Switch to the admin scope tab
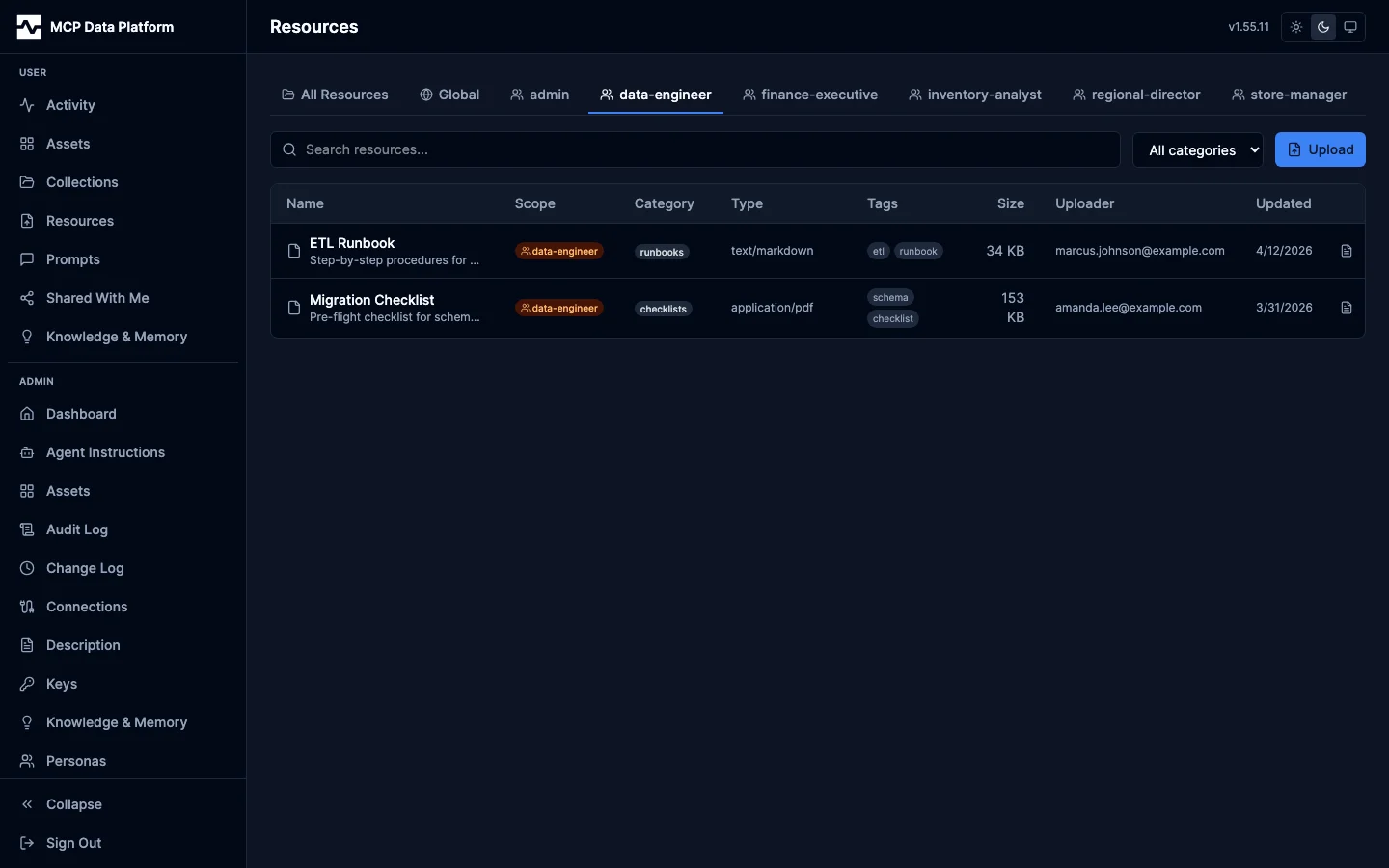 [540, 95]
